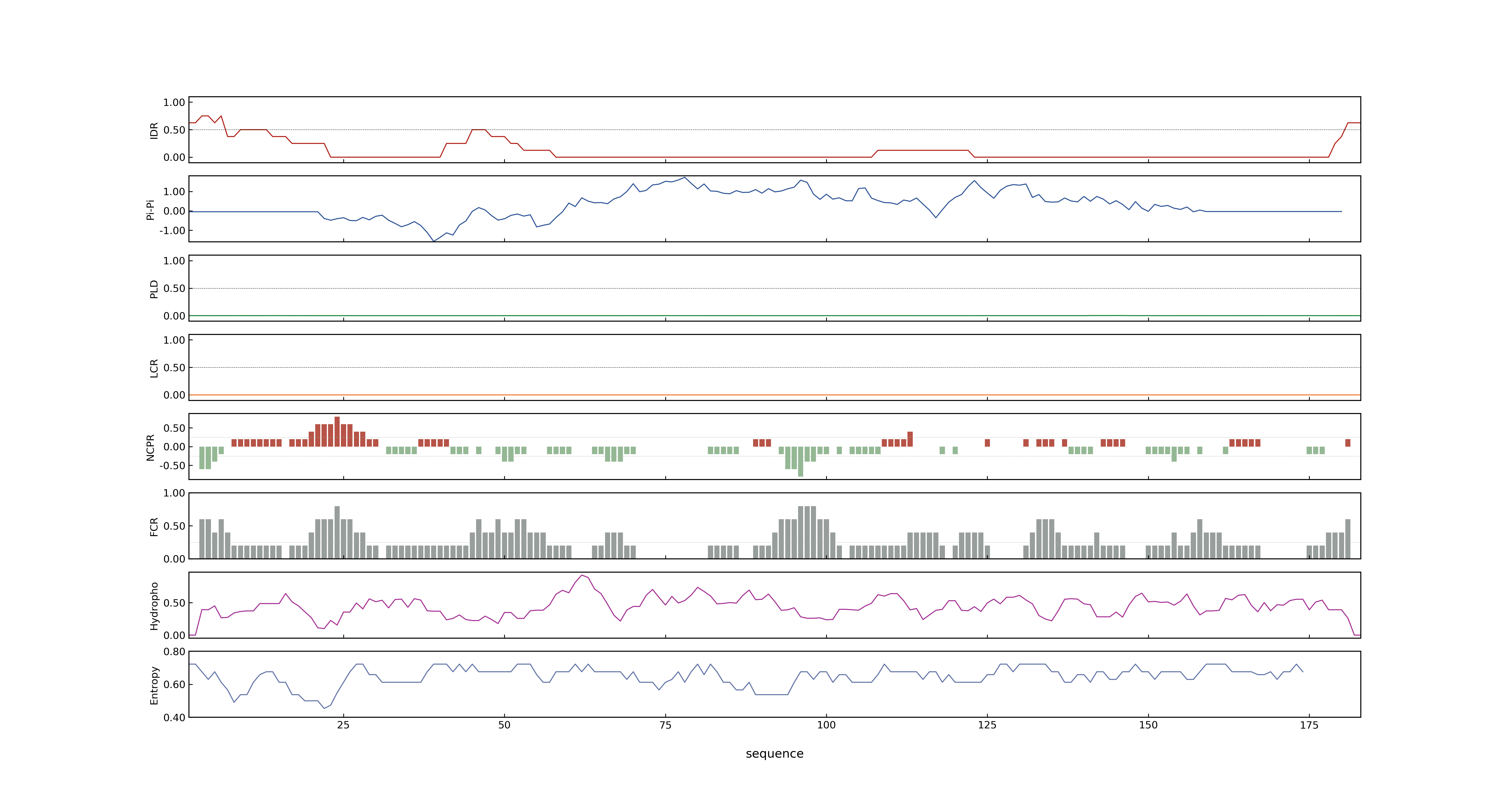Viewport: 1512px width, 806px height.
Task: Click x-axis tick label 100
Action: click(x=826, y=725)
